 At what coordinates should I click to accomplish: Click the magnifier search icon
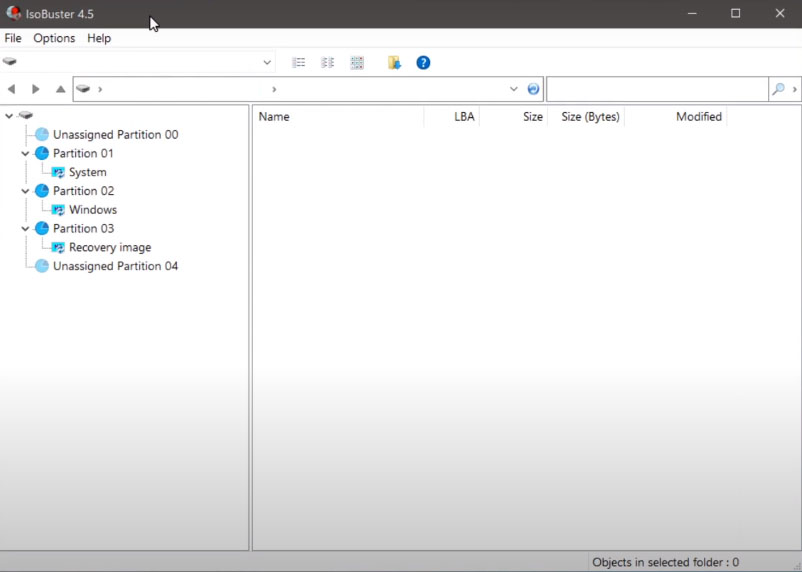tap(778, 89)
